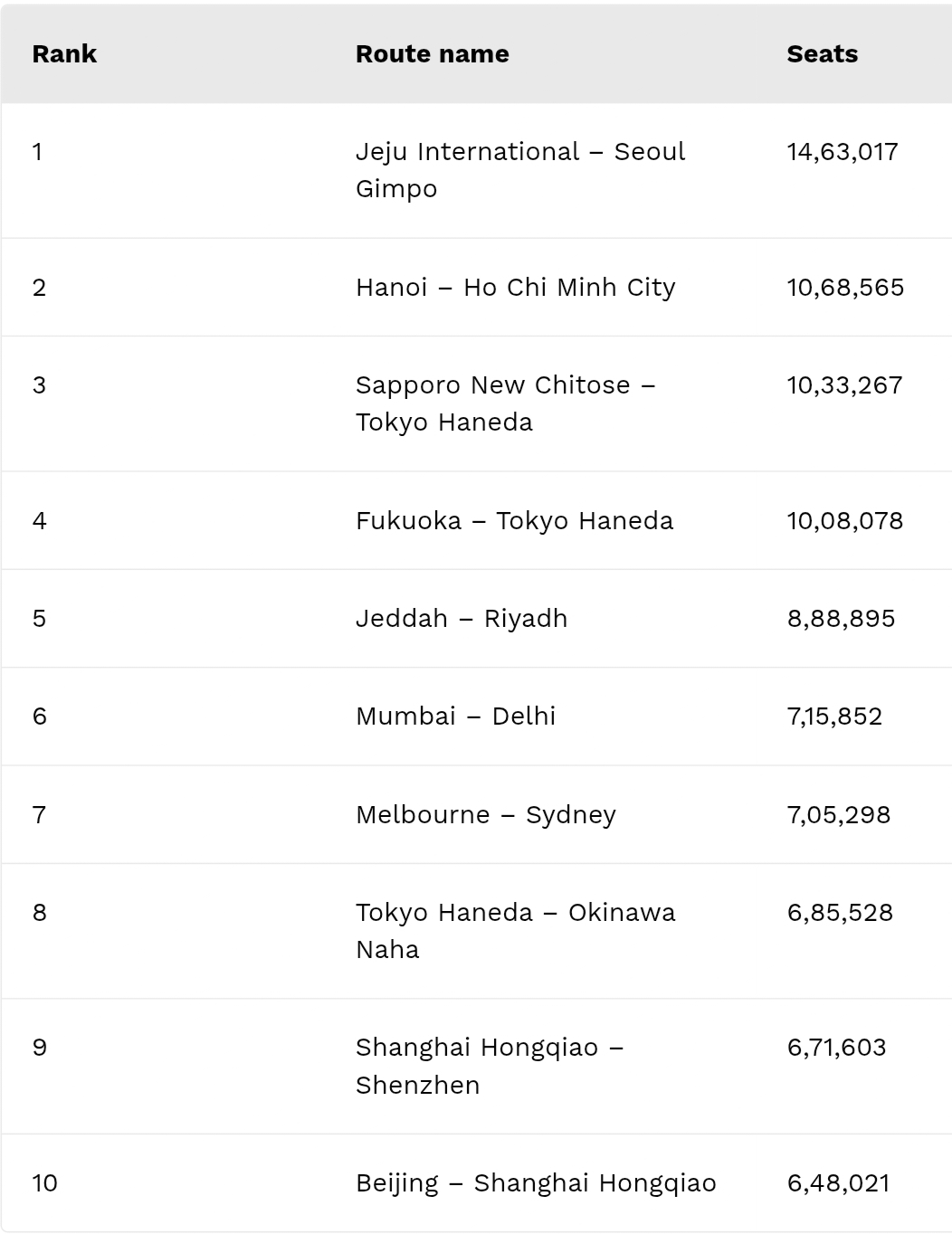Select the 7,15,852 seats value
Screen dimensions: 952x1234
click(834, 717)
